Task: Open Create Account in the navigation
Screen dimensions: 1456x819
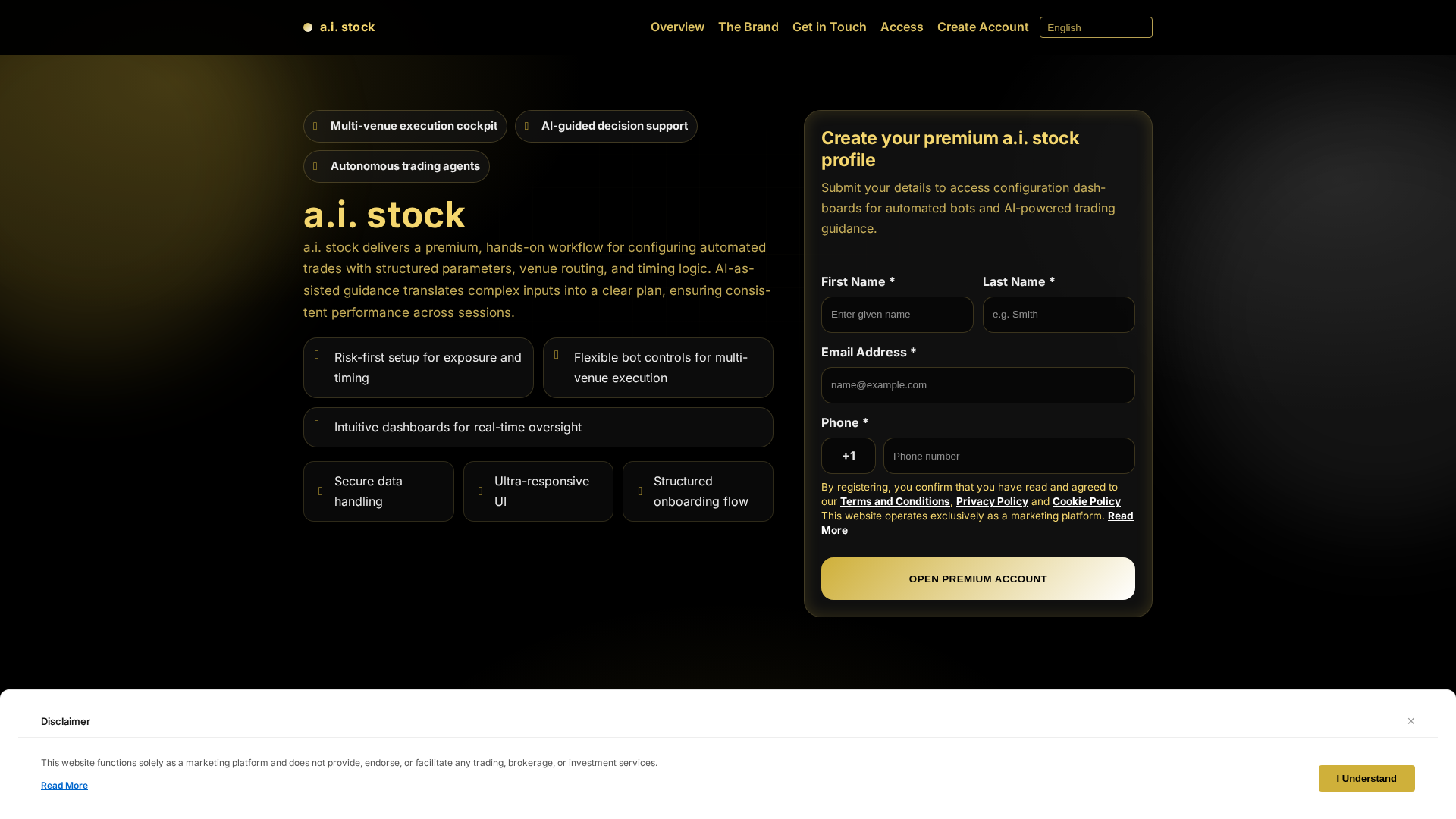Action: click(983, 27)
